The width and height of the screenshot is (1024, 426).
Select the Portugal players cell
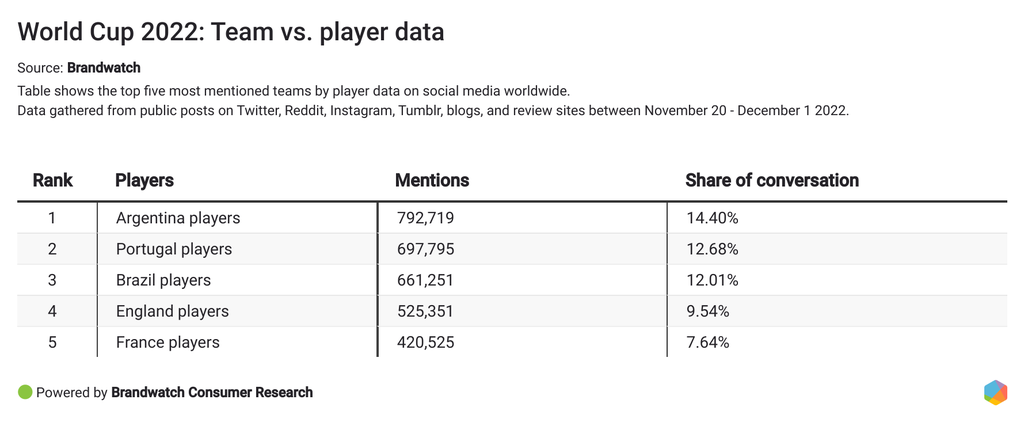coord(174,249)
